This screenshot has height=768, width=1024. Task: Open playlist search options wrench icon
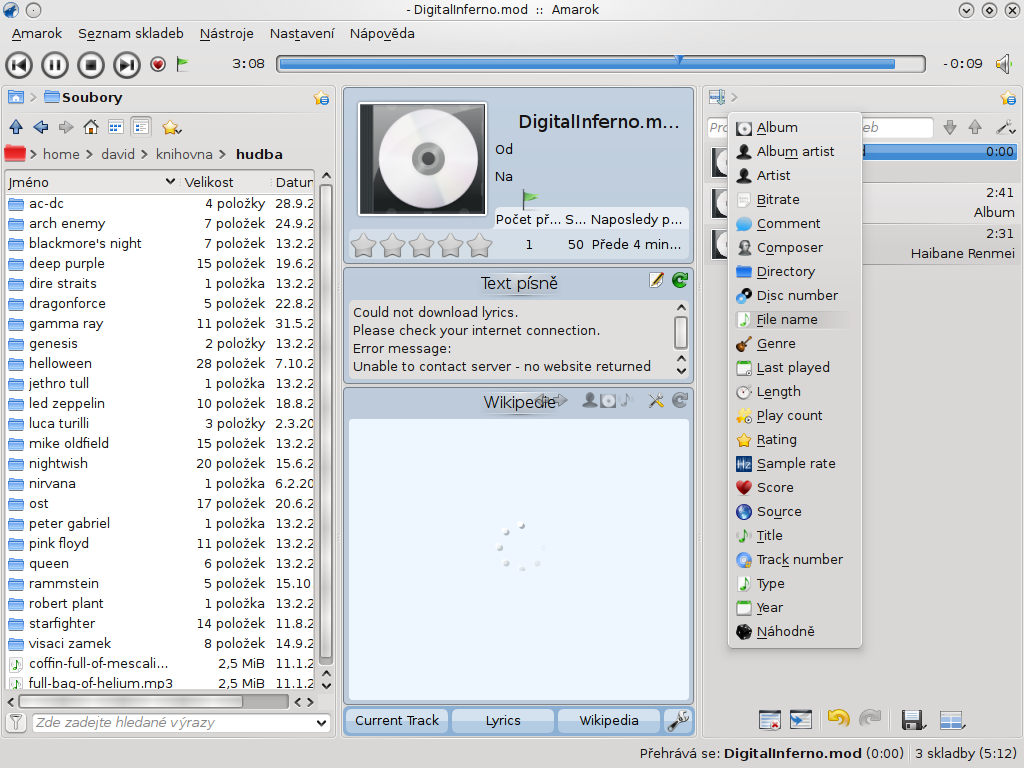pos(1005,127)
